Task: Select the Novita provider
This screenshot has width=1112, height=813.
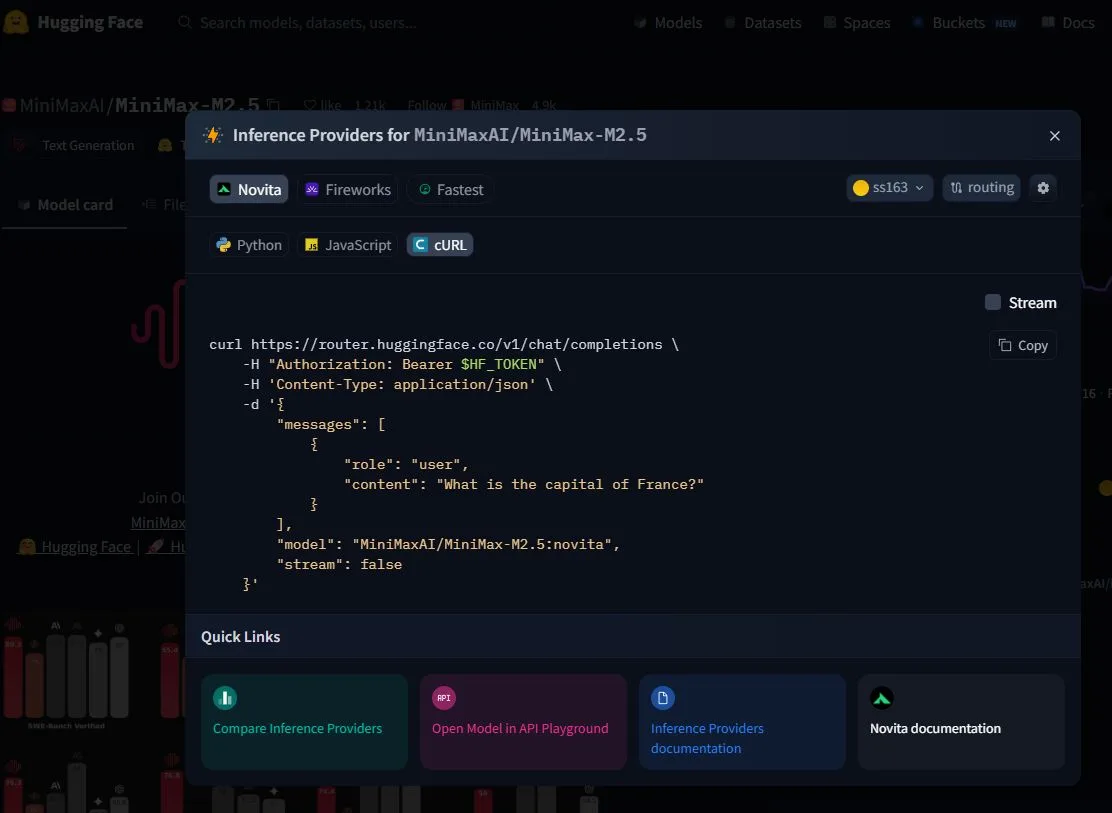Action: [249, 190]
